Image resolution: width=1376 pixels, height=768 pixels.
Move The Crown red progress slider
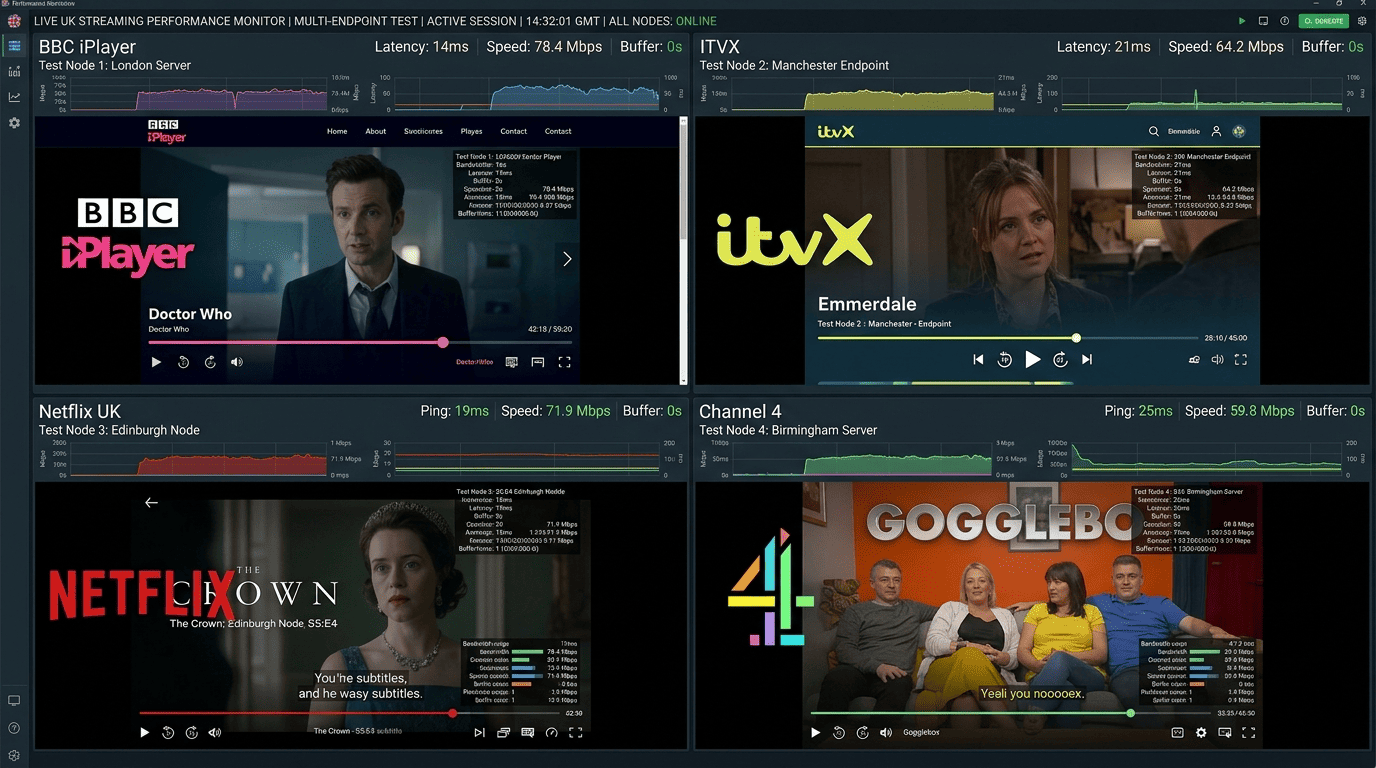click(x=453, y=713)
